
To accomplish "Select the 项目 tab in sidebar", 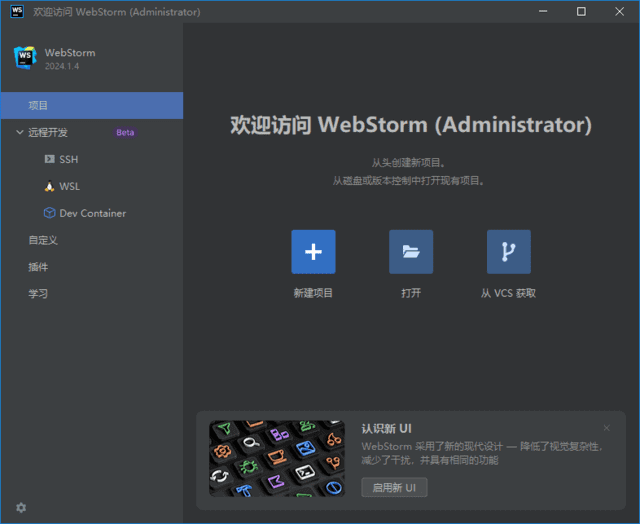I will [x=38, y=105].
